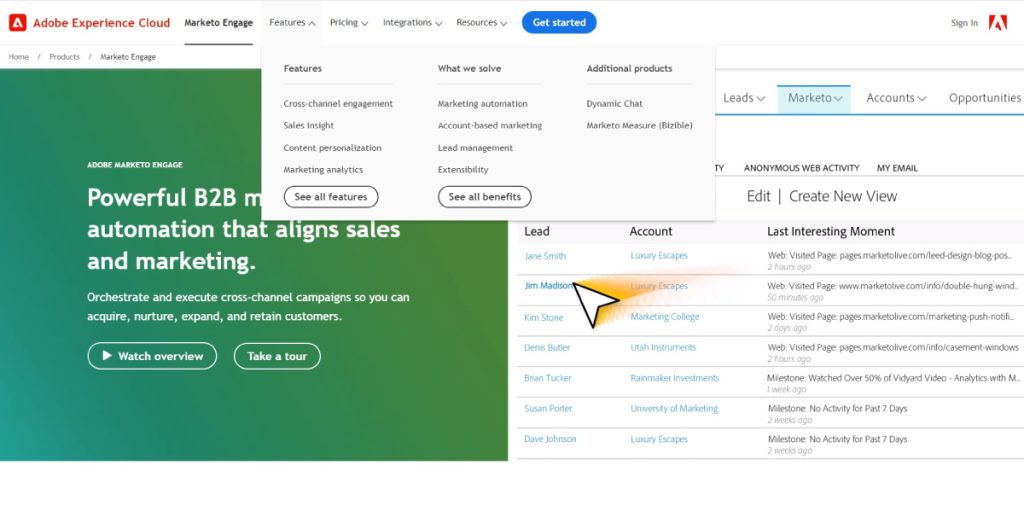Open lead Jim Madison
1024x512 pixels.
[x=549, y=286]
